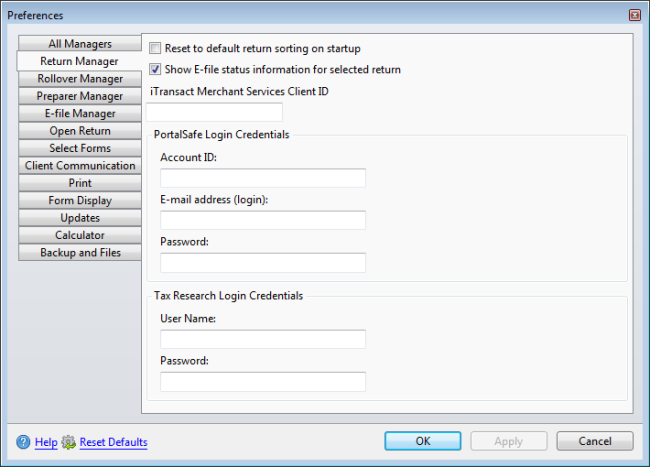This screenshot has width=650, height=467.
Task: Focus the iTransact Merchant Services Client ID field
Action: click(x=214, y=112)
